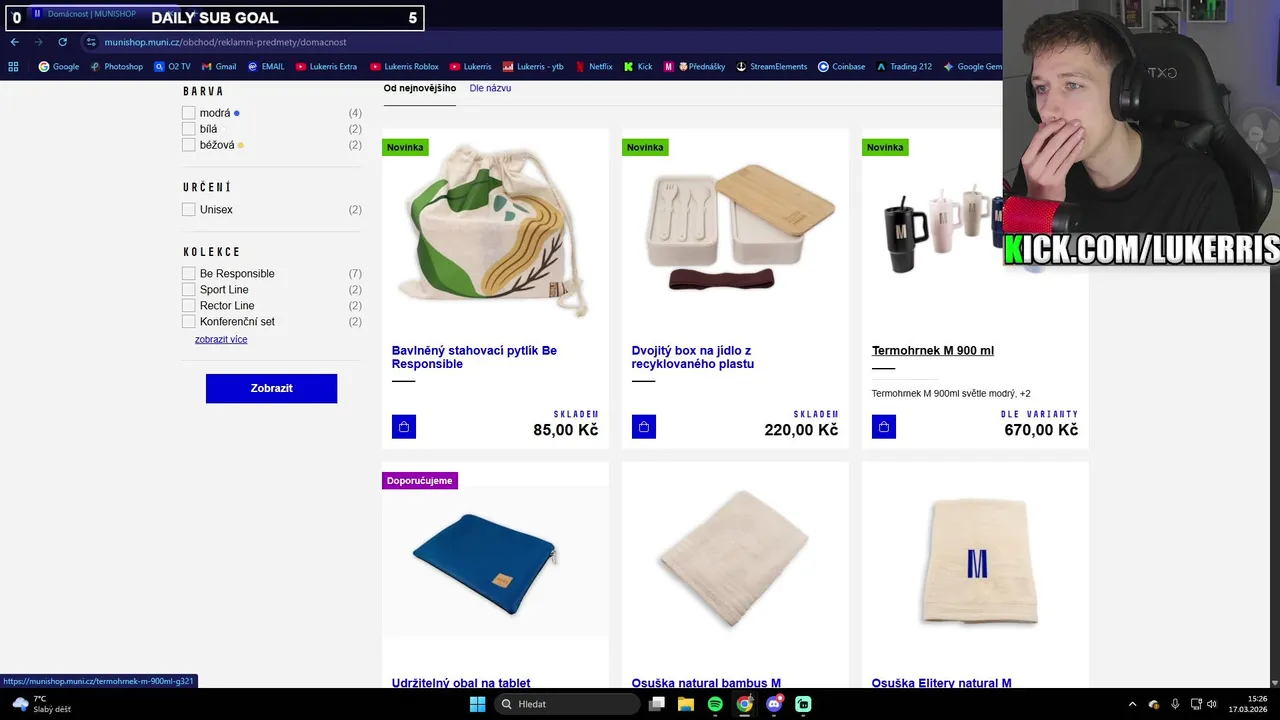Open Discord from the taskbar
Image resolution: width=1280 pixels, height=720 pixels.
(774, 704)
